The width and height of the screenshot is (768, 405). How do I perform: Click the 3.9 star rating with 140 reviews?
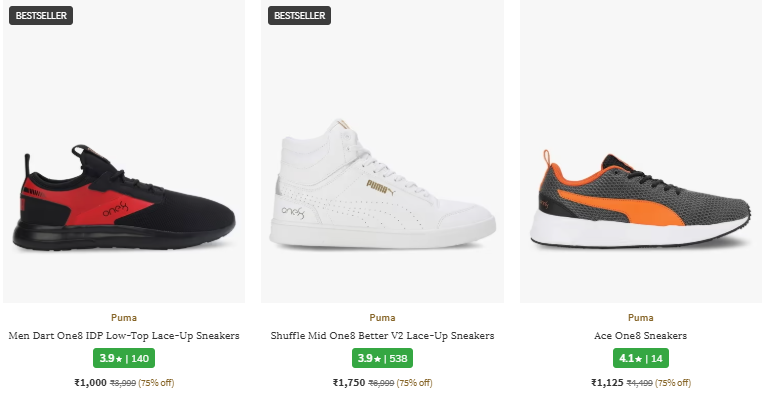(124, 358)
